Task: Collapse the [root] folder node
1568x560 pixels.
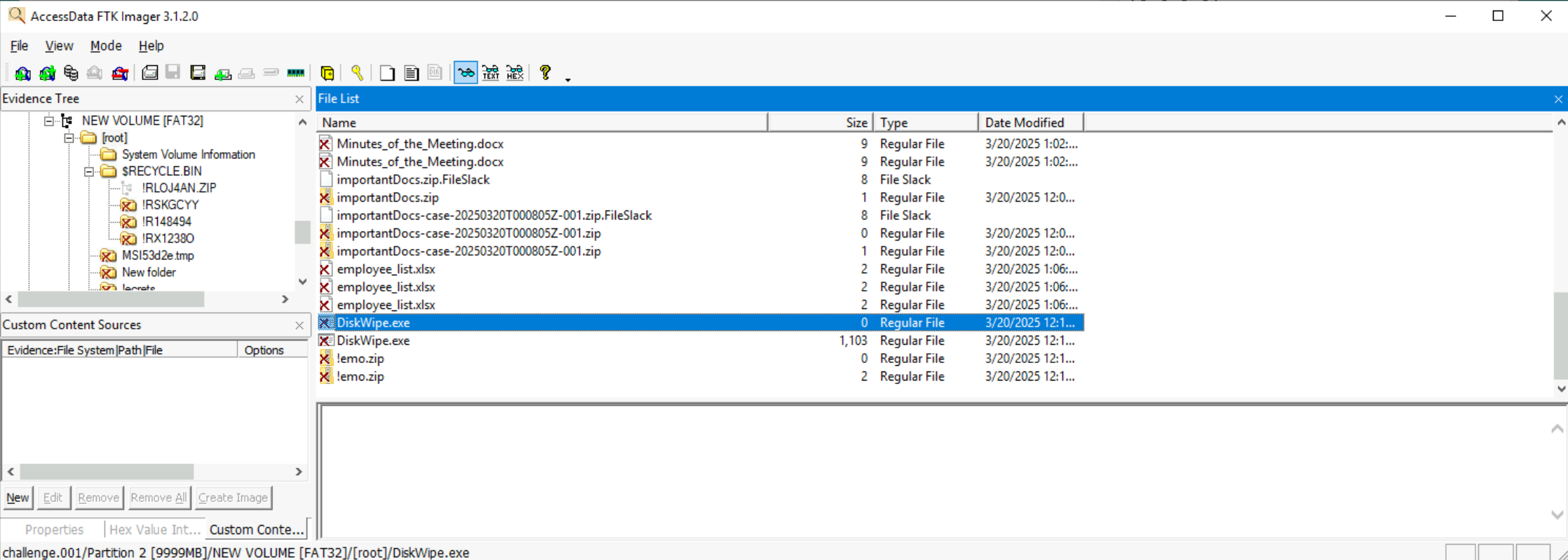Action: pos(69,138)
